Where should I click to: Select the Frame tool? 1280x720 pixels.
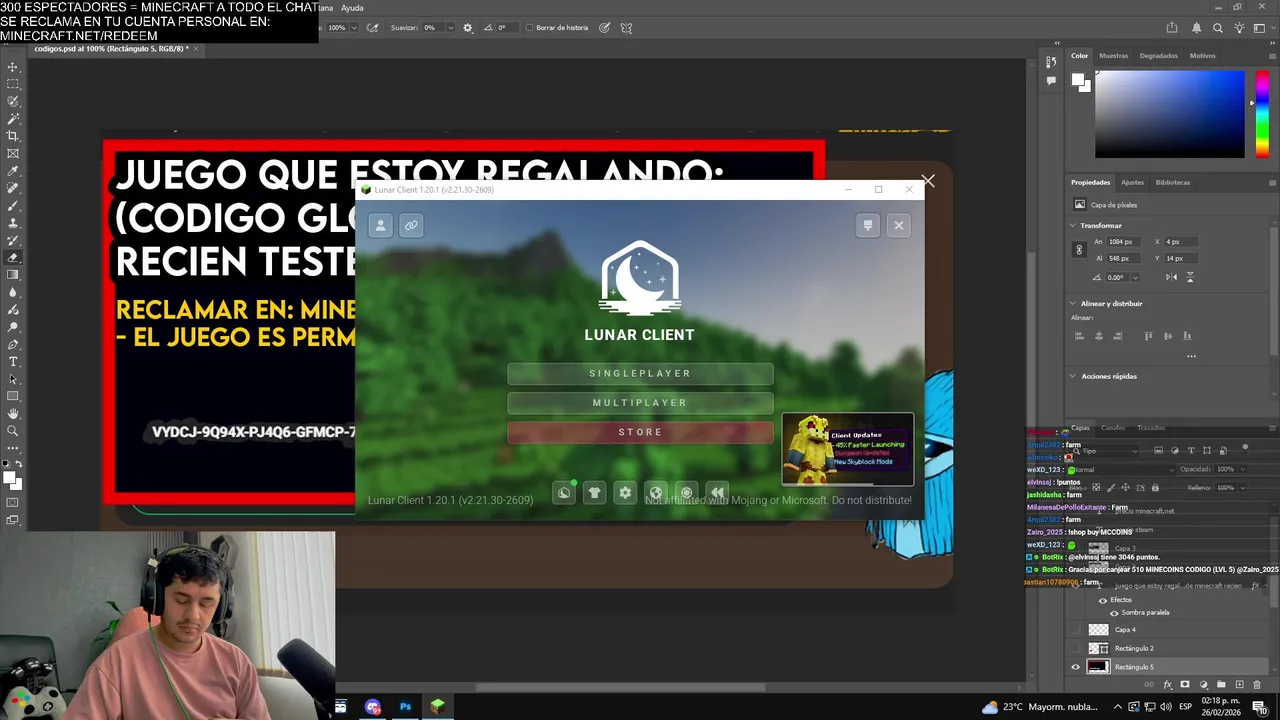click(x=13, y=153)
